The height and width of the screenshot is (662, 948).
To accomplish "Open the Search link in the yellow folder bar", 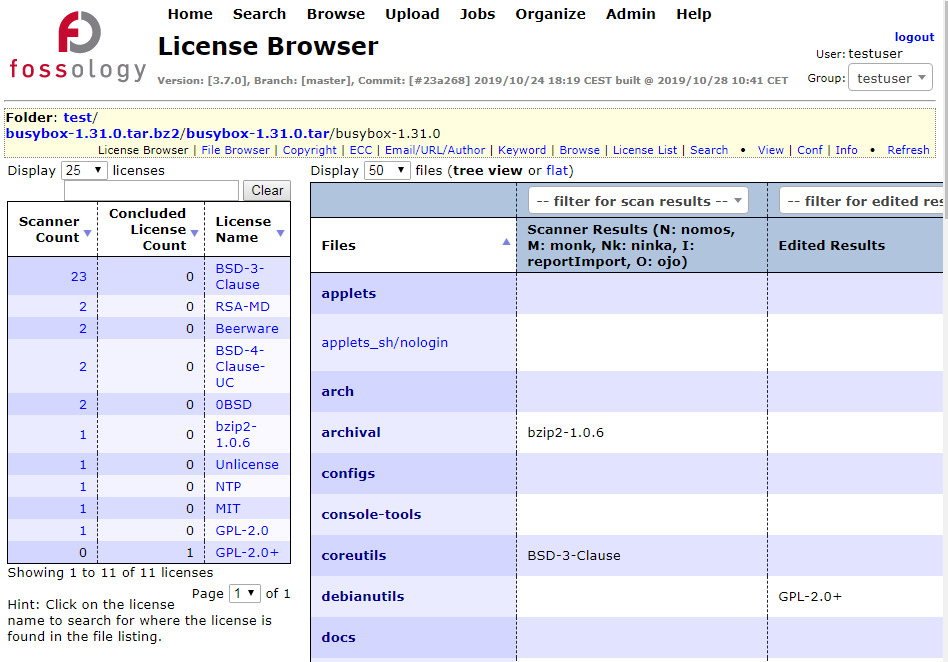I will (709, 150).
